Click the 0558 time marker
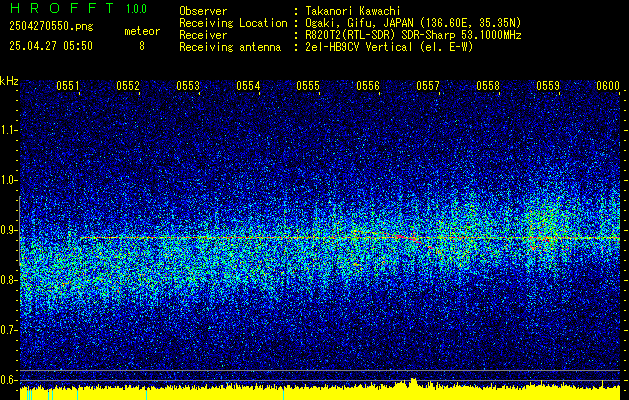The width and height of the screenshot is (629, 400). [x=488, y=86]
